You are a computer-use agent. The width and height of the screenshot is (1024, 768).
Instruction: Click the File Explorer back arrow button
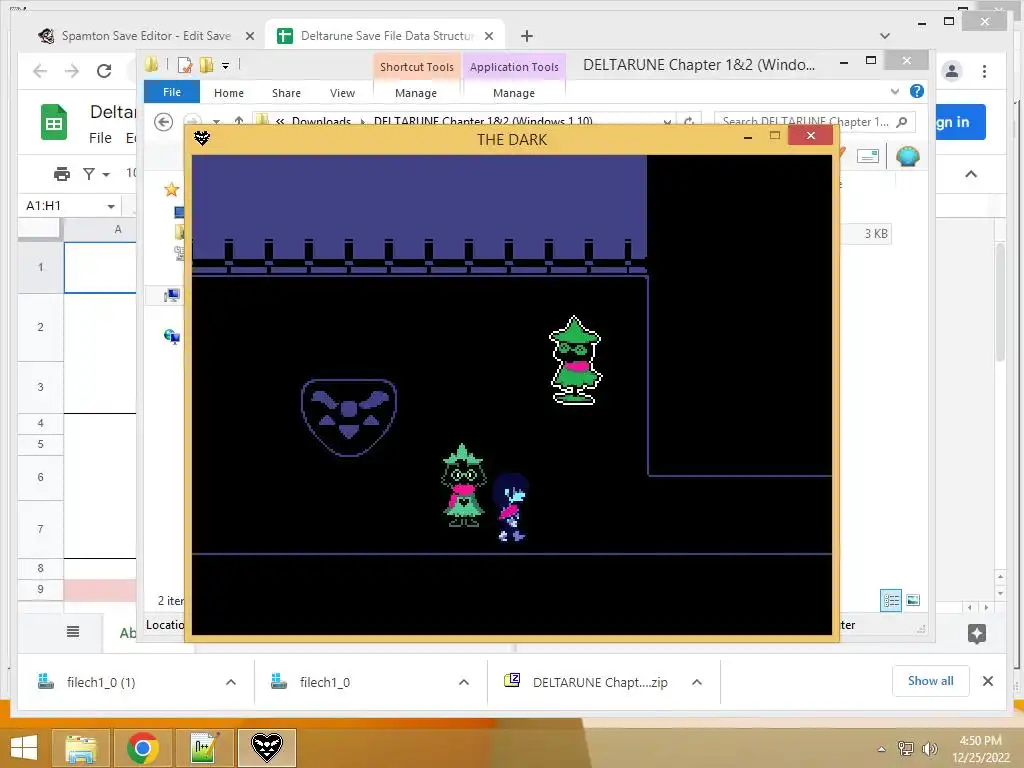coord(163,122)
